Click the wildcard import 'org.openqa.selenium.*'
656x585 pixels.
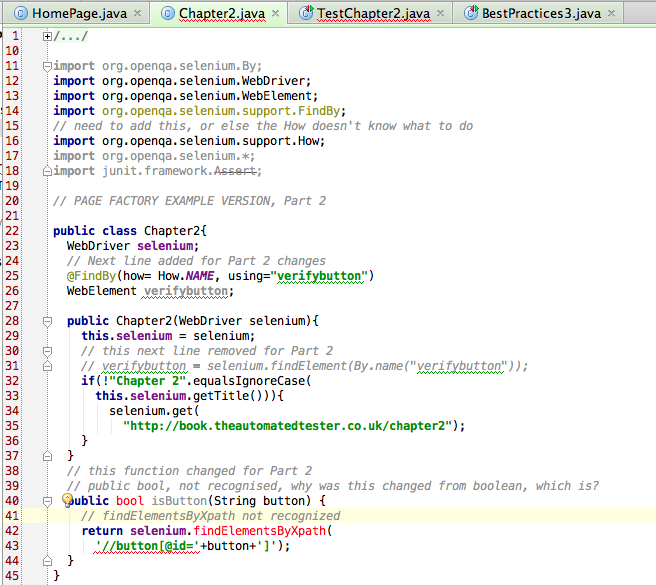(x=175, y=156)
